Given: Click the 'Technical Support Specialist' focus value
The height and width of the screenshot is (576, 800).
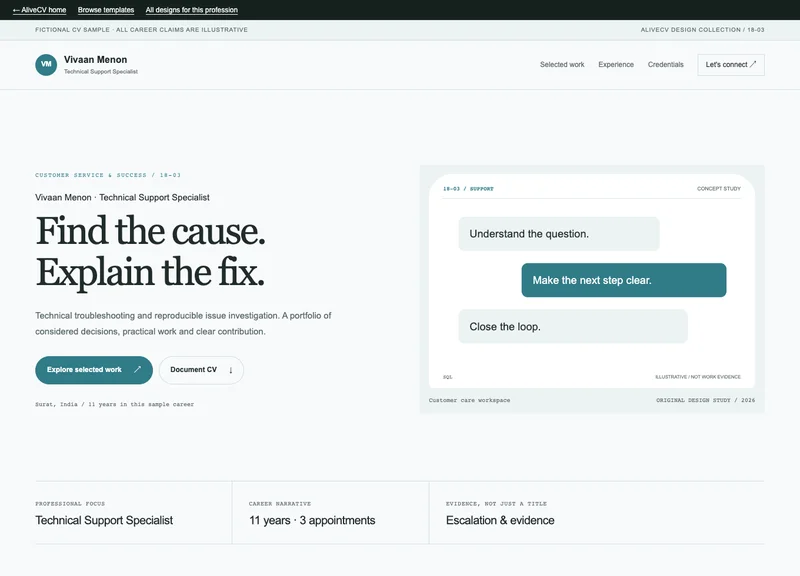Looking at the screenshot, I should (x=104, y=520).
